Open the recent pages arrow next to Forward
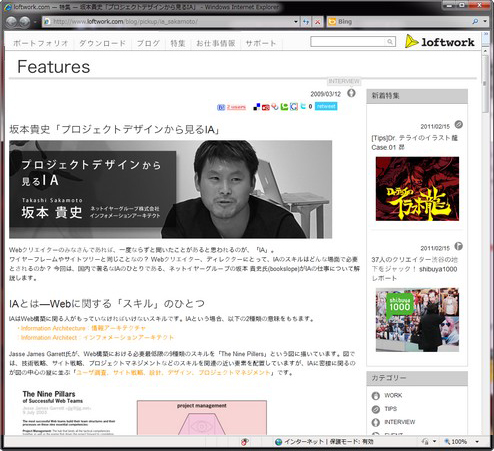The image size is (494, 451). (35, 22)
